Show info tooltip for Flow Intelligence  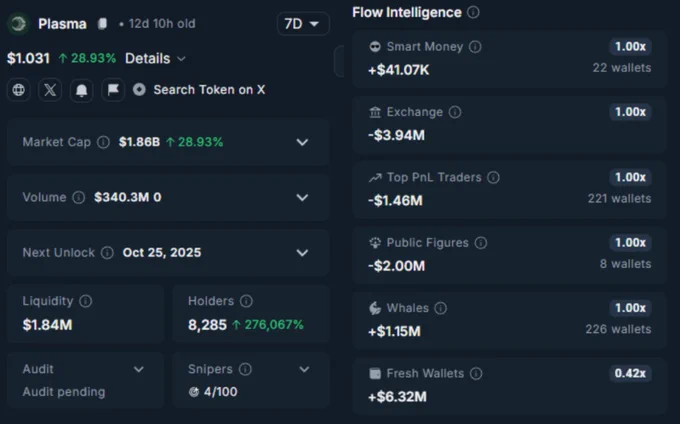tap(473, 12)
